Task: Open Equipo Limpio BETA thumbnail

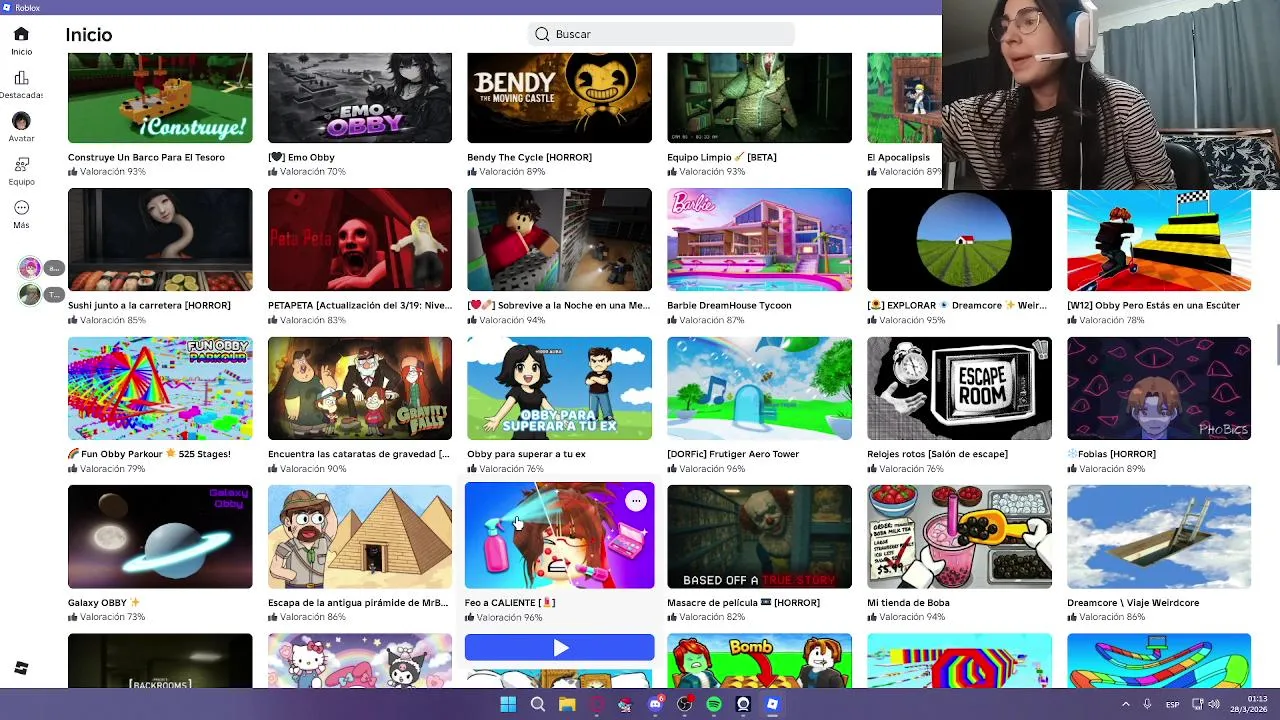Action: point(759,98)
